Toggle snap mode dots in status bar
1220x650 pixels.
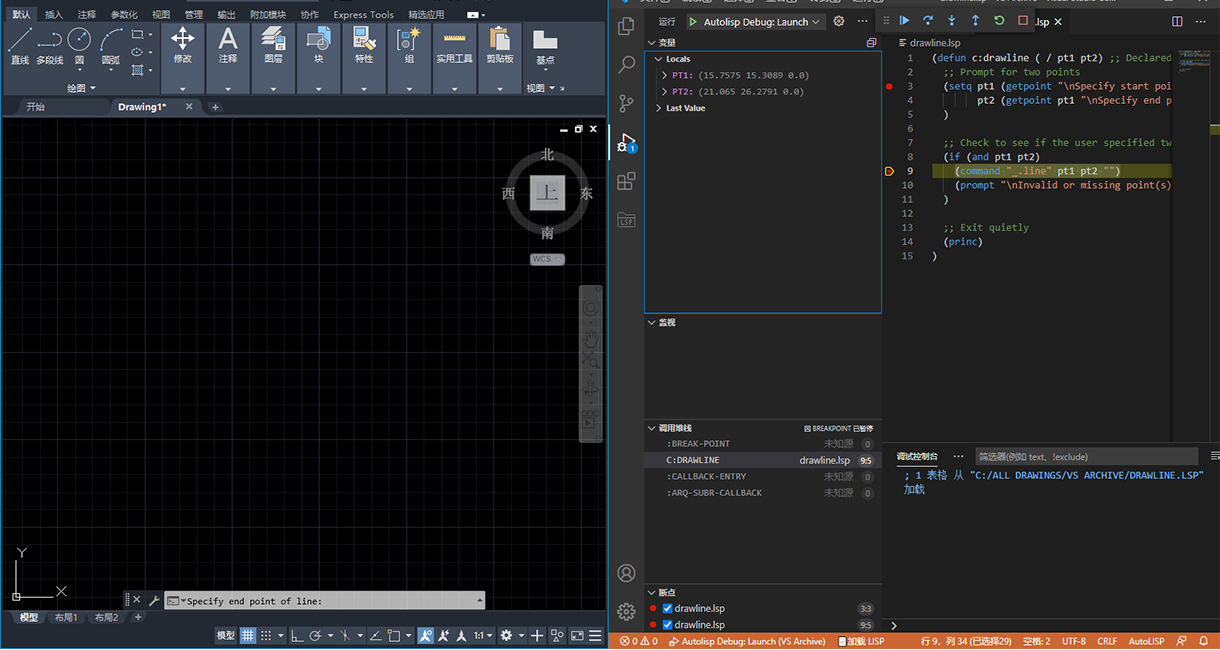point(267,635)
